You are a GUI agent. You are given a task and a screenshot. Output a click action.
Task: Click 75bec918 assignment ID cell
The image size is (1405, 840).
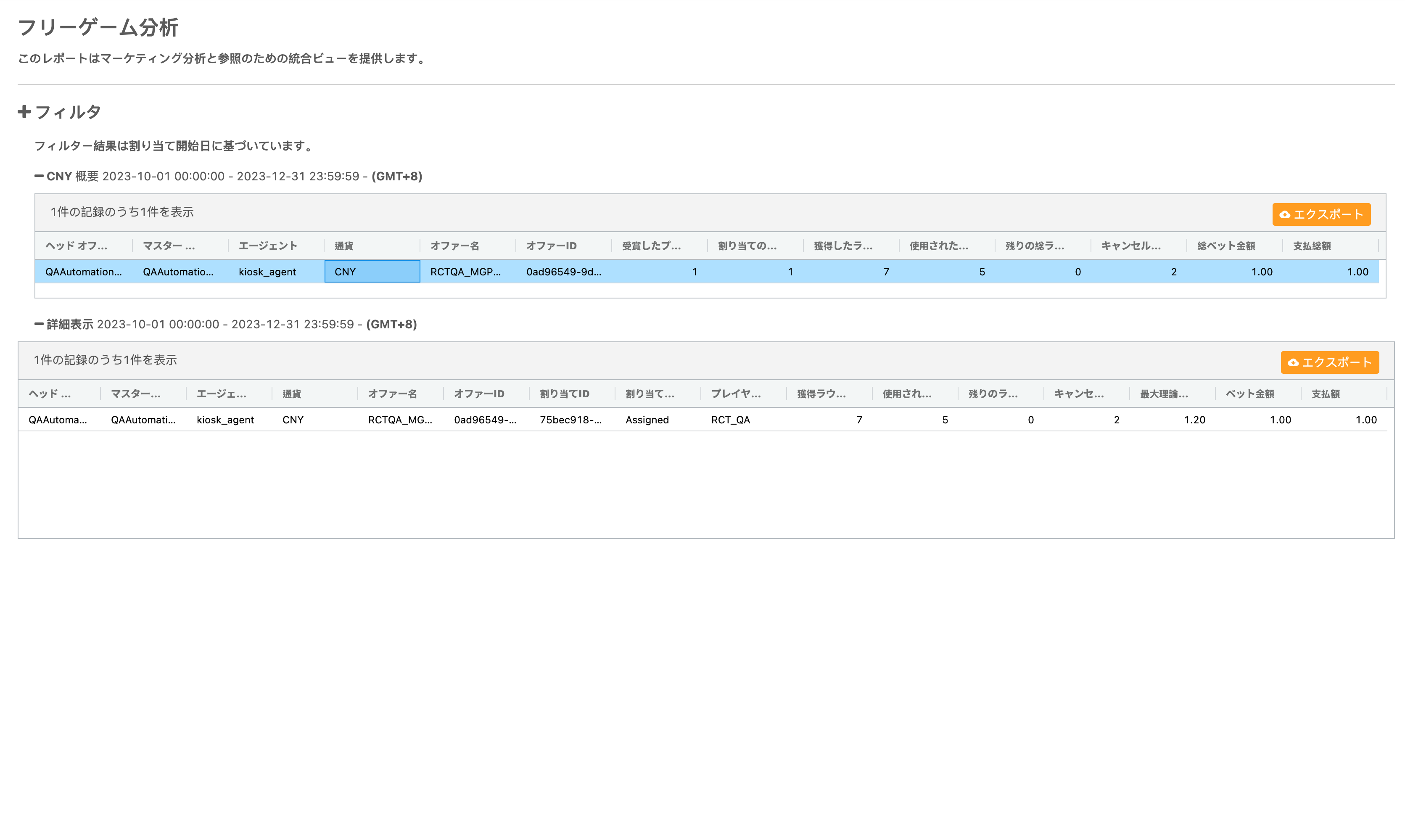point(570,420)
